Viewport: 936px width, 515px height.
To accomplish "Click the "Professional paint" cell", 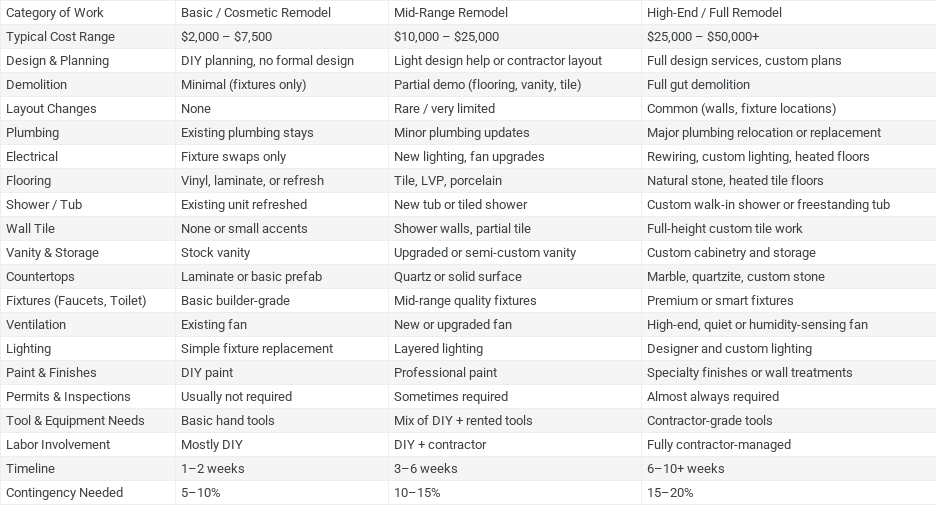I will coord(445,373).
